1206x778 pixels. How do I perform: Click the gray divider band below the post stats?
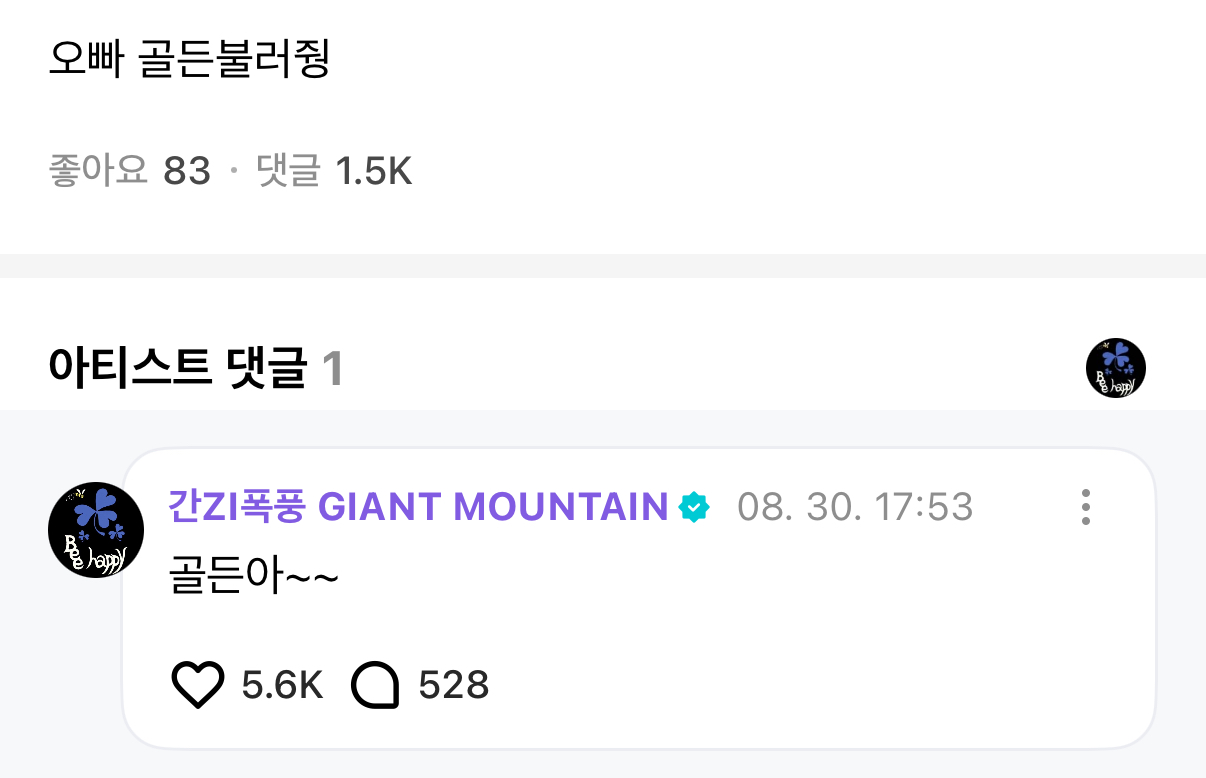(603, 265)
